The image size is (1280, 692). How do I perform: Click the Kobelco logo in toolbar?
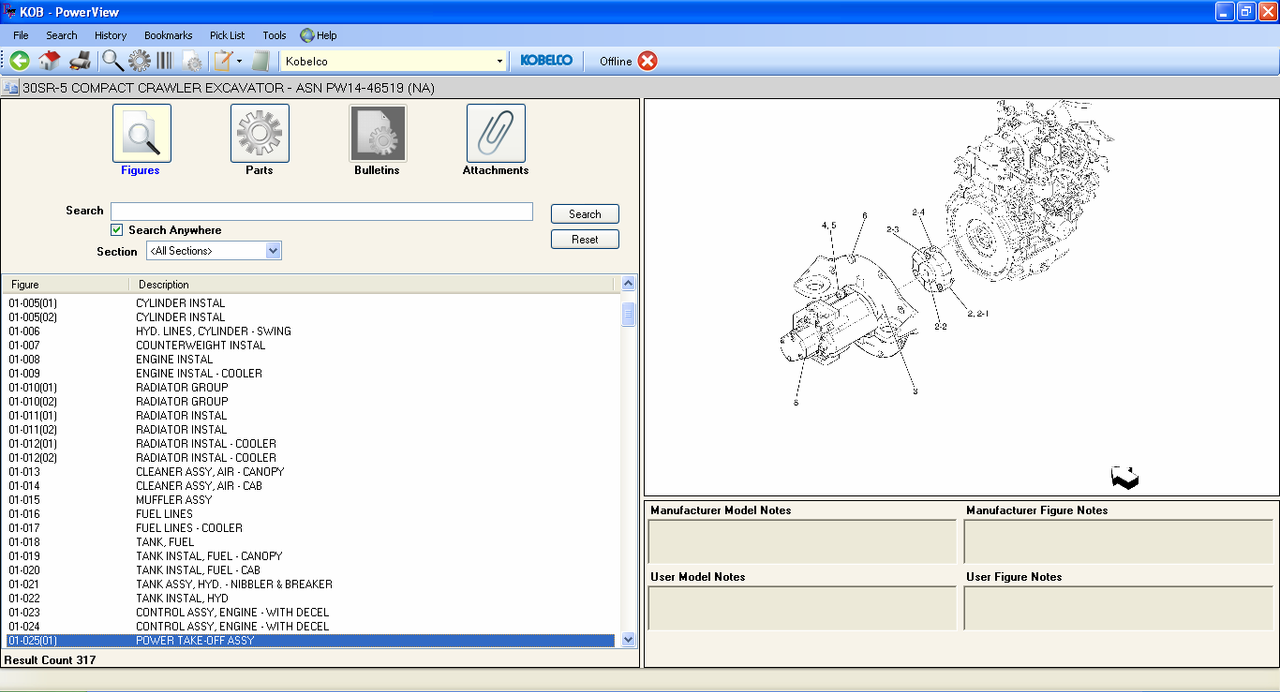click(547, 61)
